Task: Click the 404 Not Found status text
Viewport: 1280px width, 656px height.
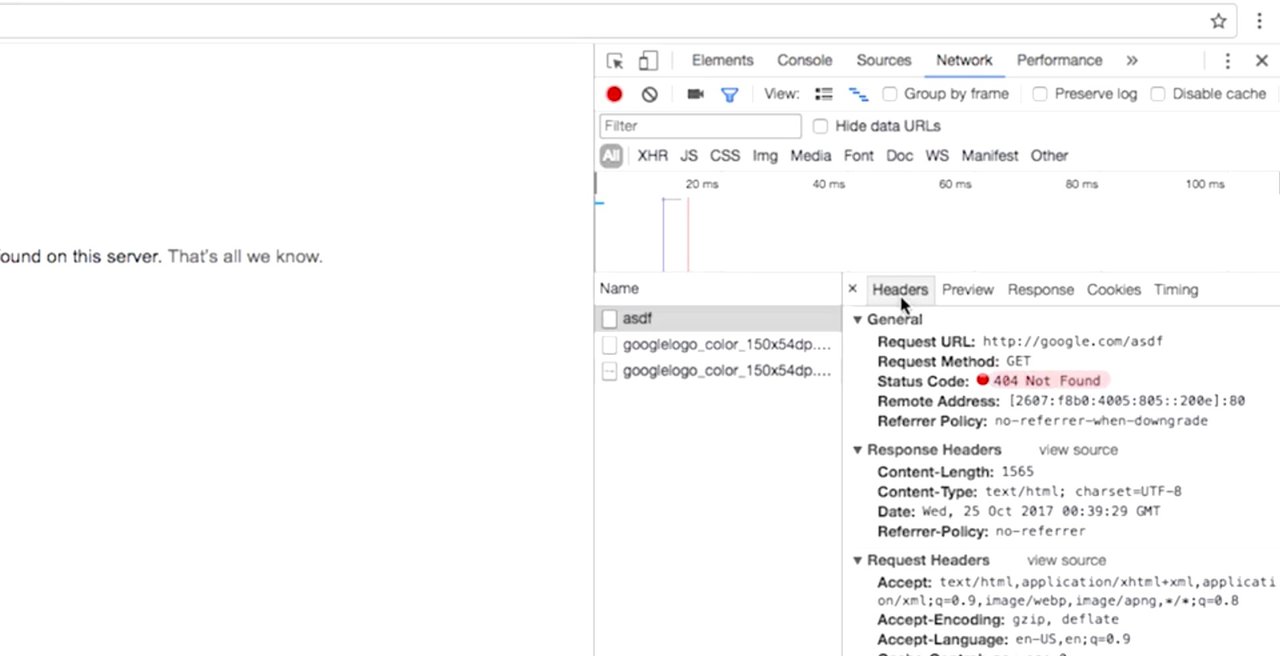Action: point(1046,381)
